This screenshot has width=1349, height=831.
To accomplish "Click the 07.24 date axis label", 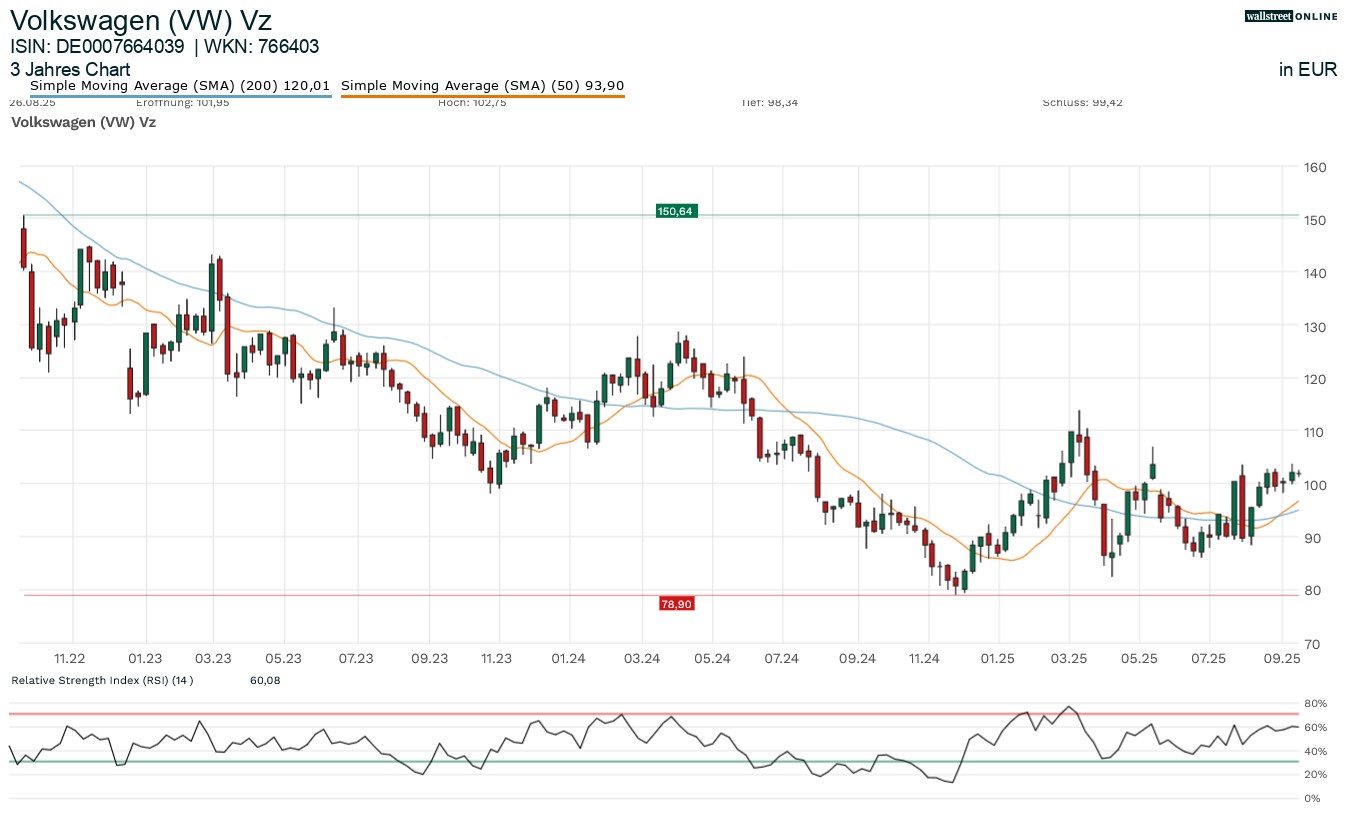I will point(782,658).
